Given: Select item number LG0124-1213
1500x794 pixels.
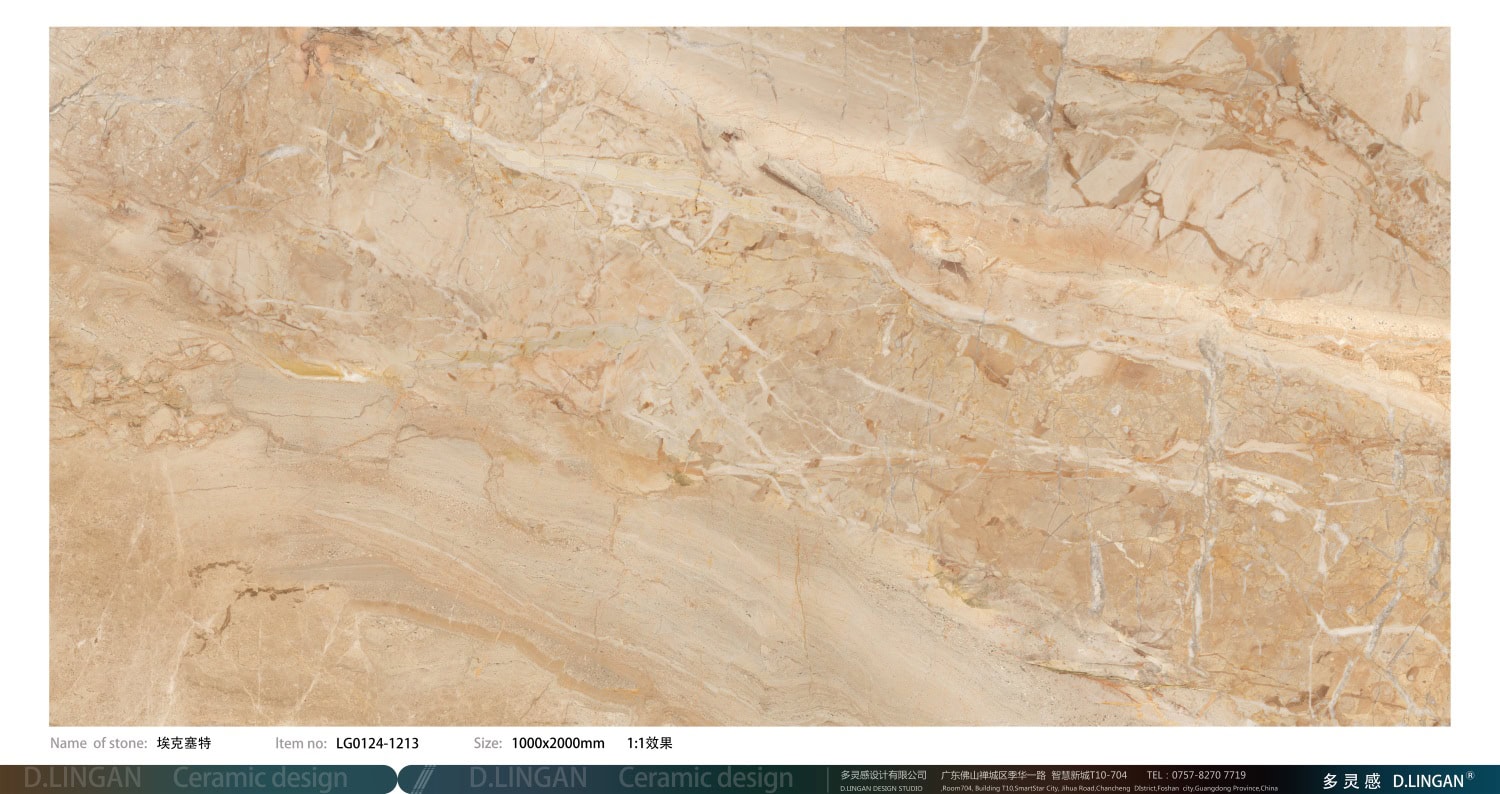Looking at the screenshot, I should click(x=377, y=743).
